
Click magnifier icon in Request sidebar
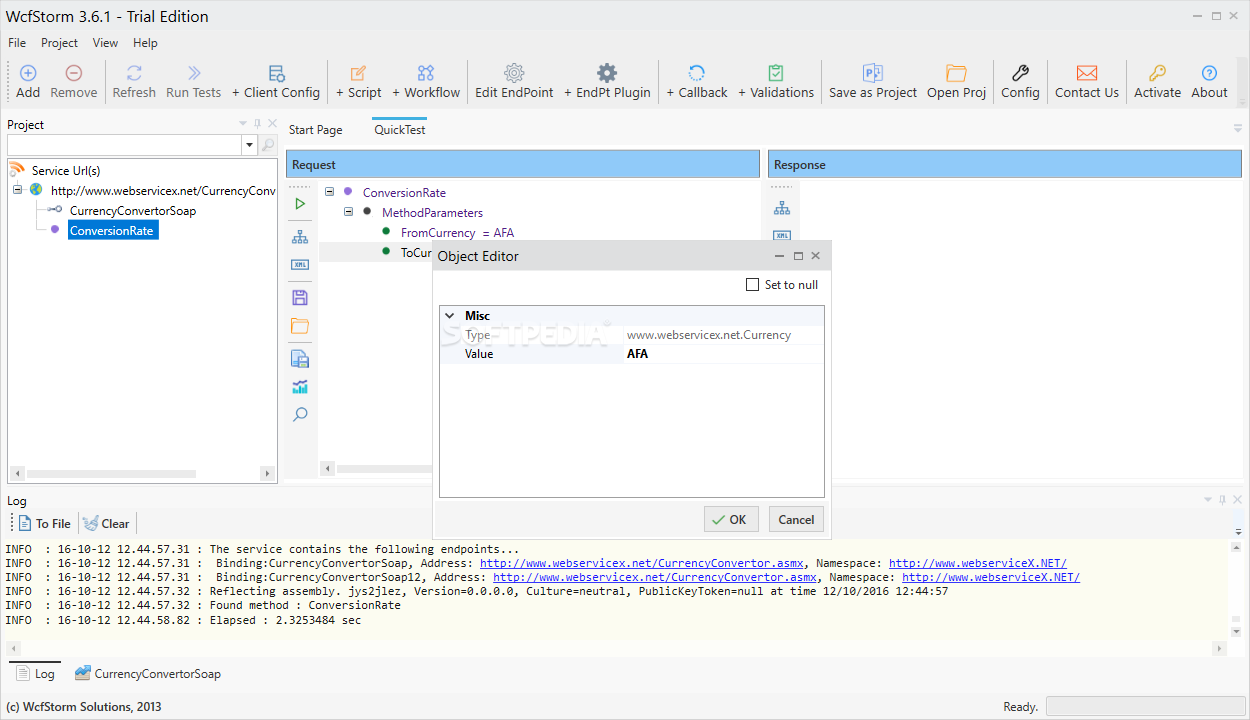point(300,414)
